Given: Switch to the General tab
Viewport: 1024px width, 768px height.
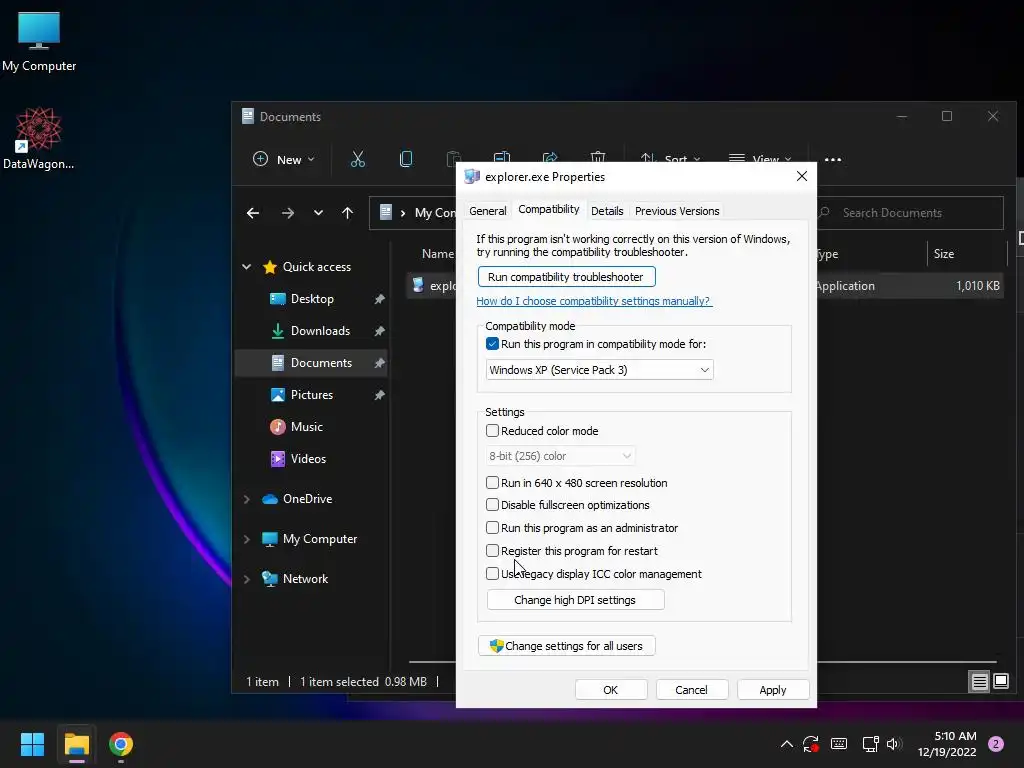Looking at the screenshot, I should click(487, 211).
